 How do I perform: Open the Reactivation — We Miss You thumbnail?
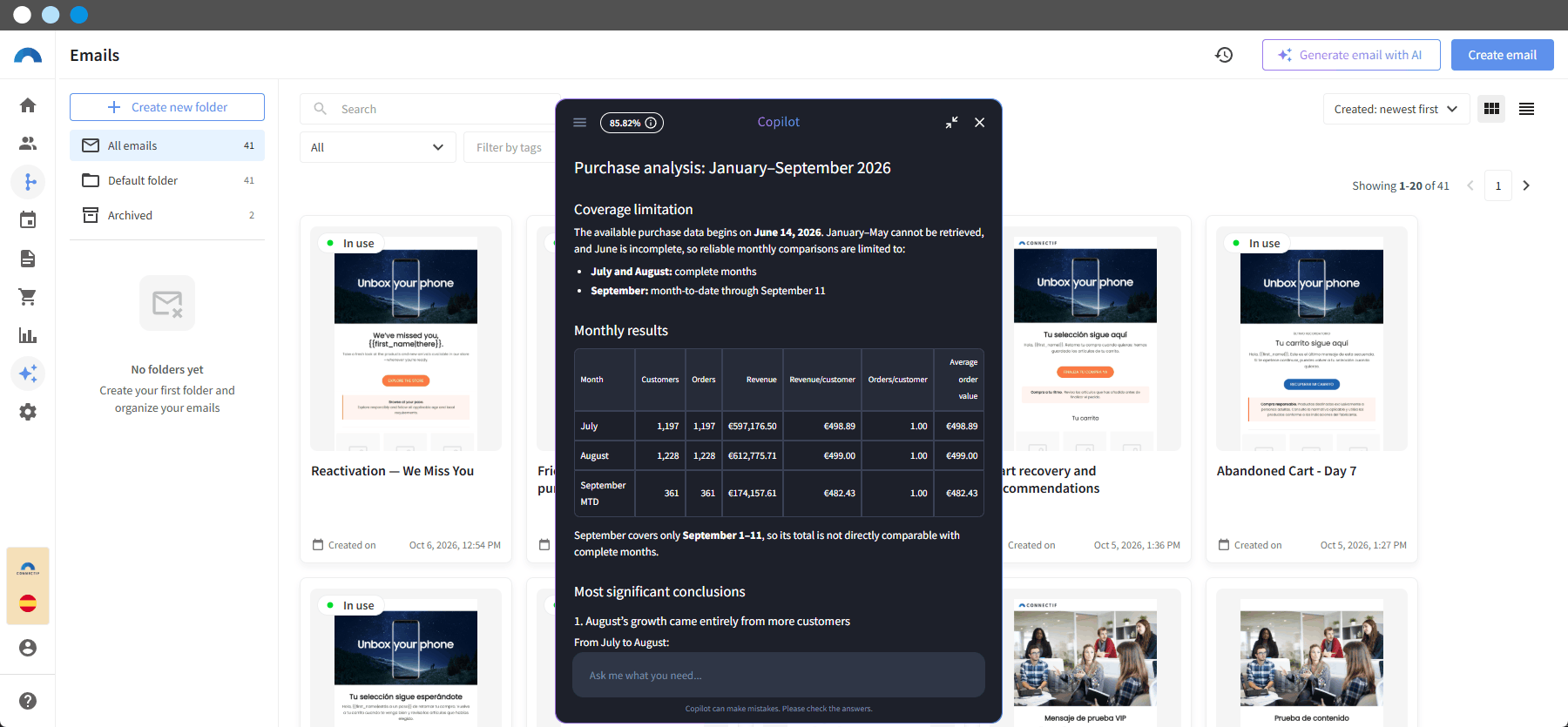[x=406, y=339]
